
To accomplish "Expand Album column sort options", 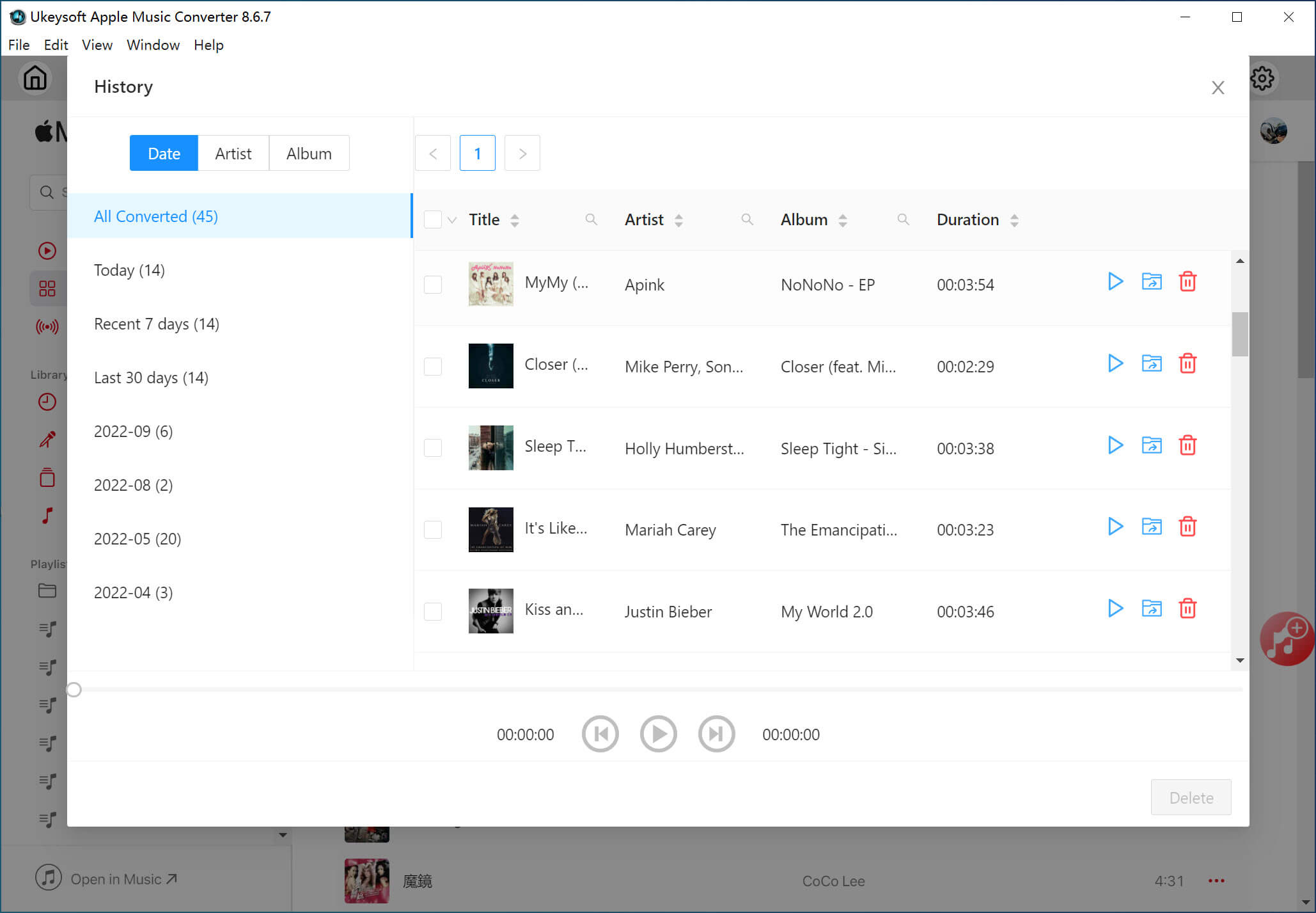I will point(843,220).
